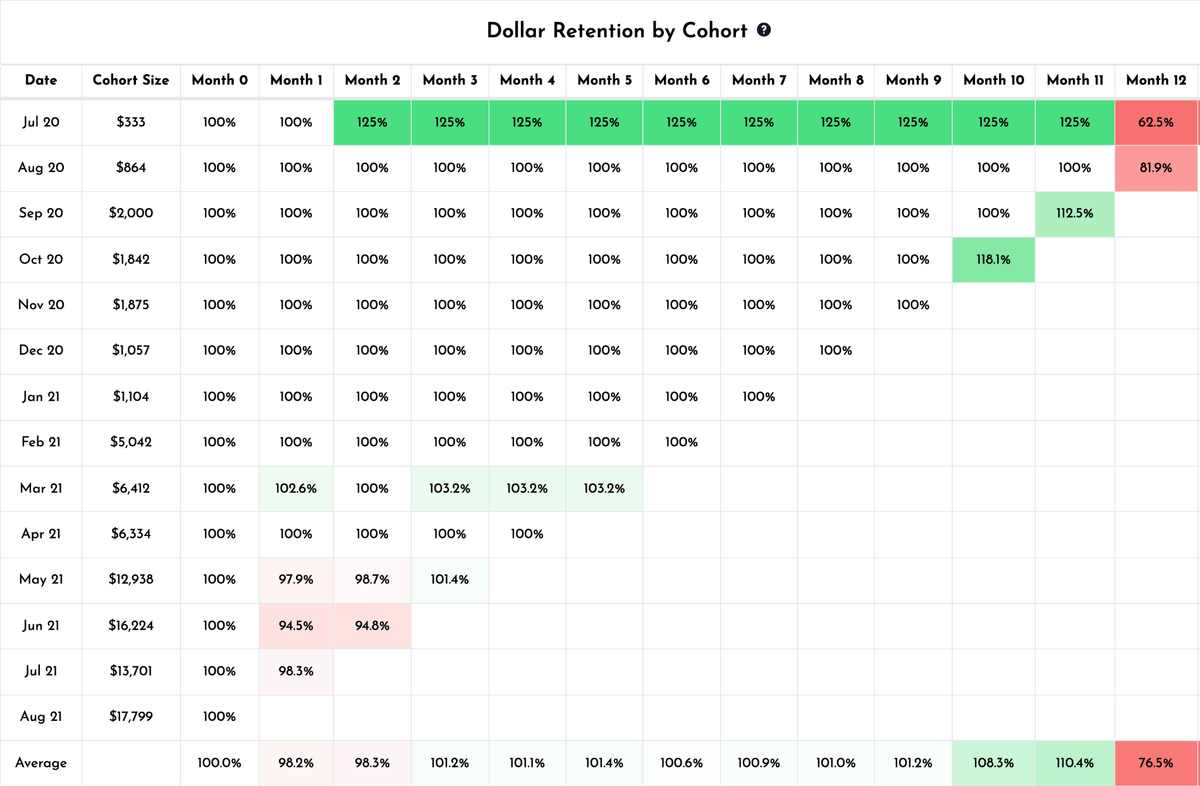
Task: Select the Month 12 column header
Action: 1156,80
